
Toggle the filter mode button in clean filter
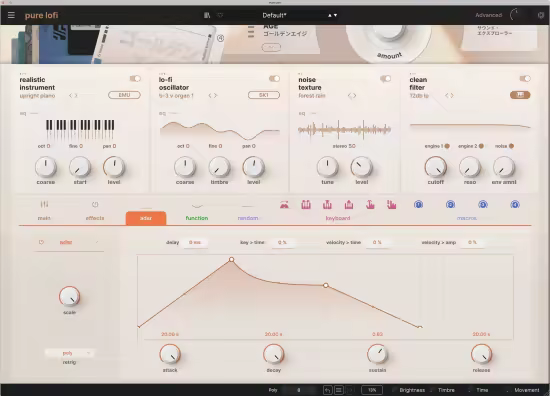tap(520, 95)
